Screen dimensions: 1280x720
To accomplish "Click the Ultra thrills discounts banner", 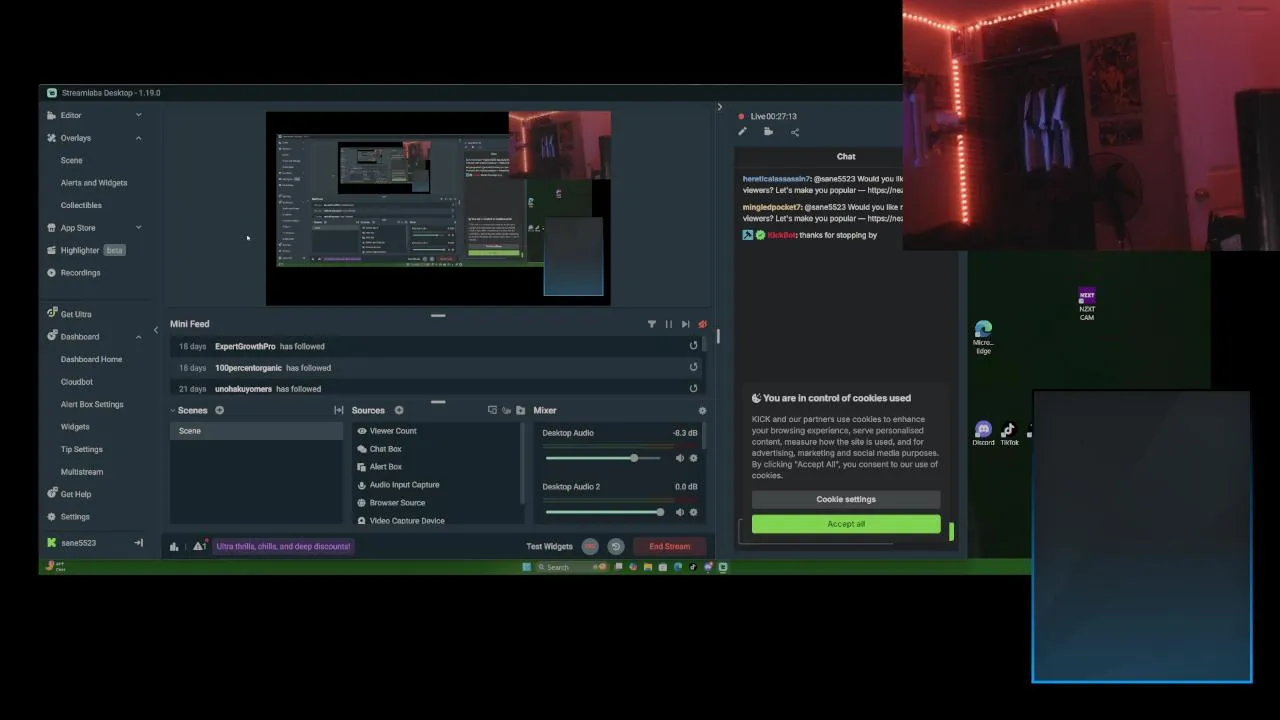I will click(x=283, y=546).
